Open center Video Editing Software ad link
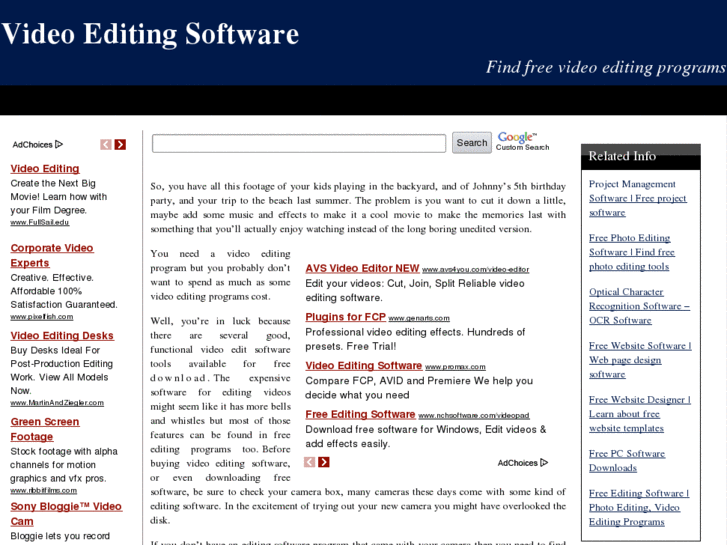This screenshot has width=727, height=545. tap(364, 365)
